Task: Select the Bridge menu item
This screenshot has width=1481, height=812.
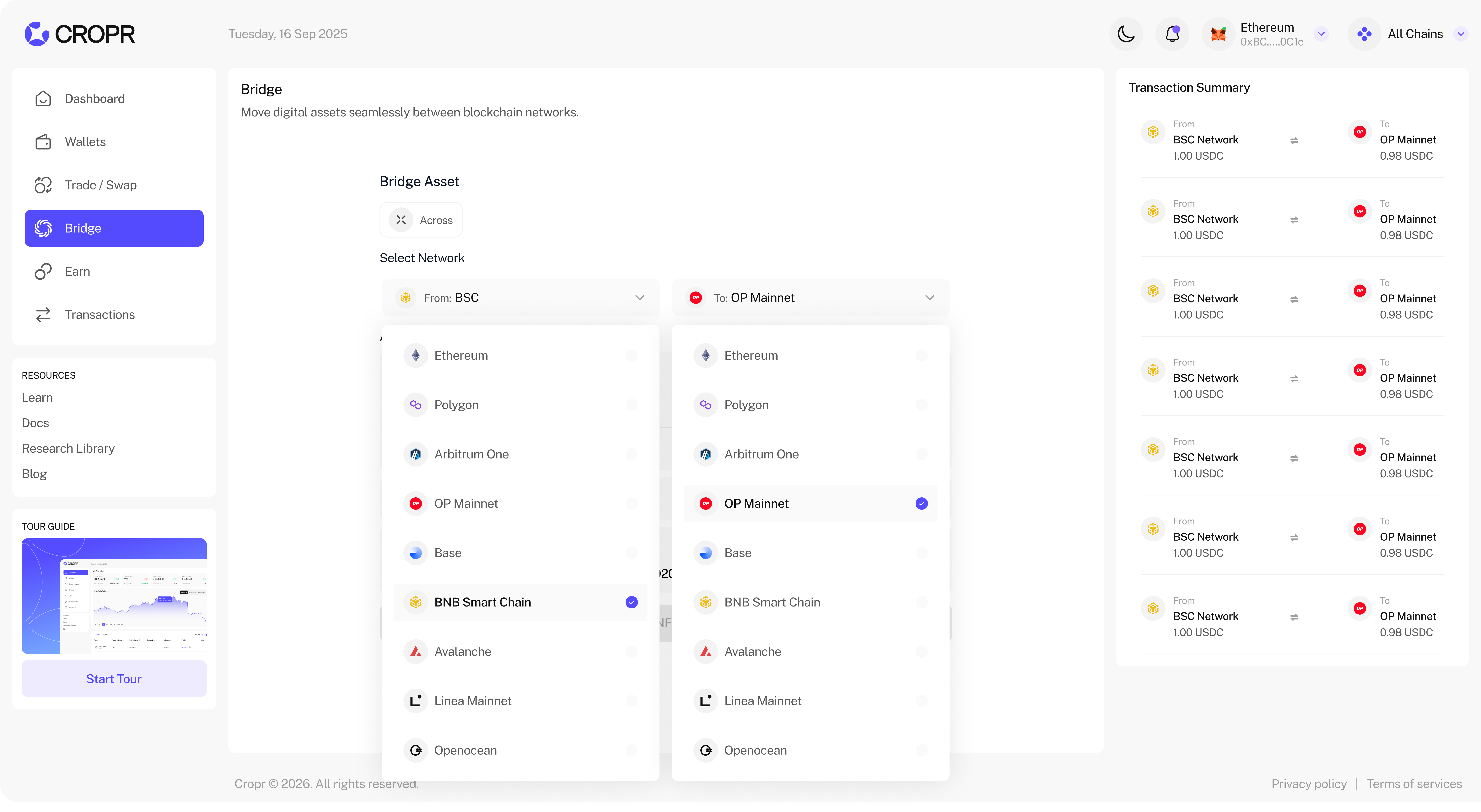Action: coord(114,228)
